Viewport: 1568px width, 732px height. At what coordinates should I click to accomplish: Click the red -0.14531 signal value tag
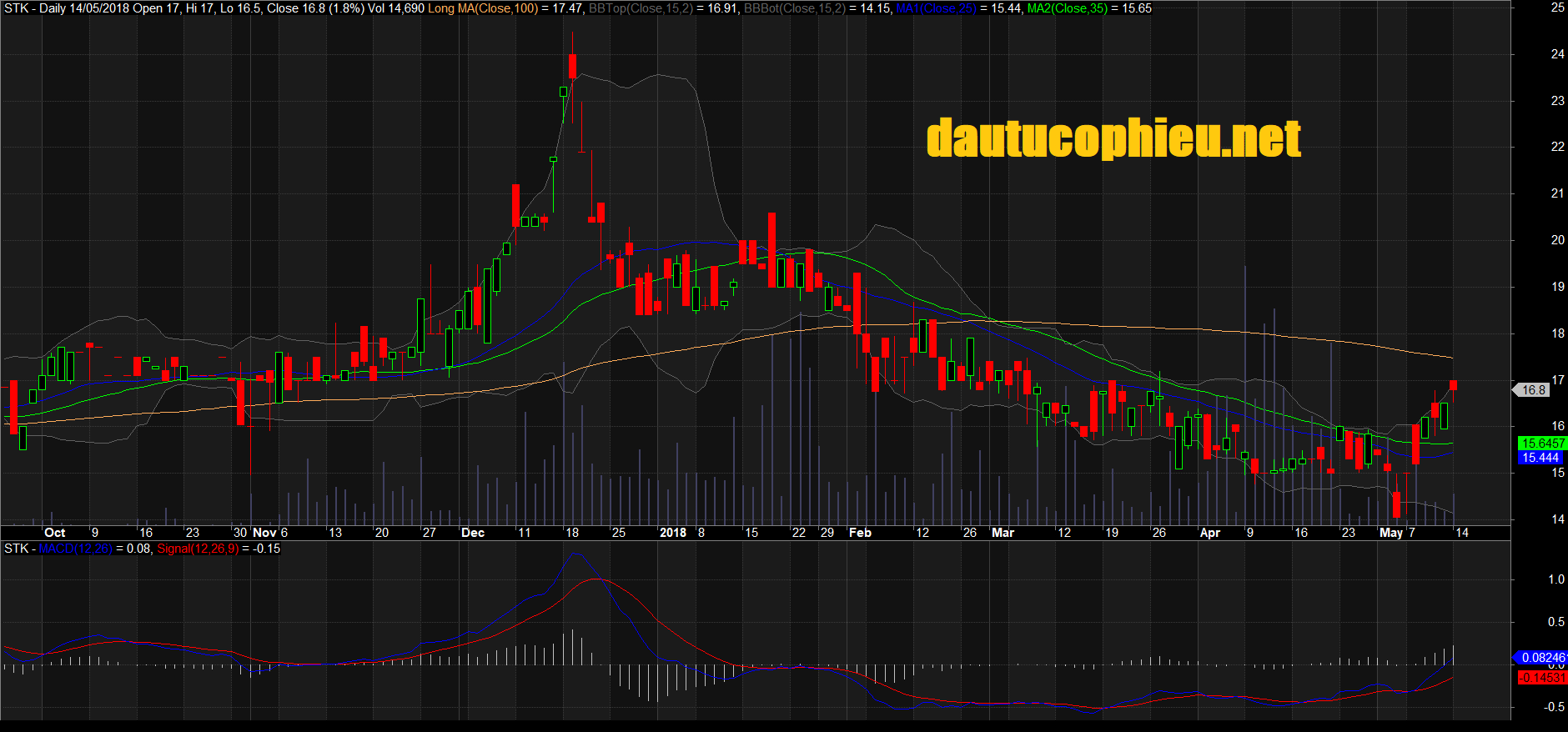(x=1541, y=678)
